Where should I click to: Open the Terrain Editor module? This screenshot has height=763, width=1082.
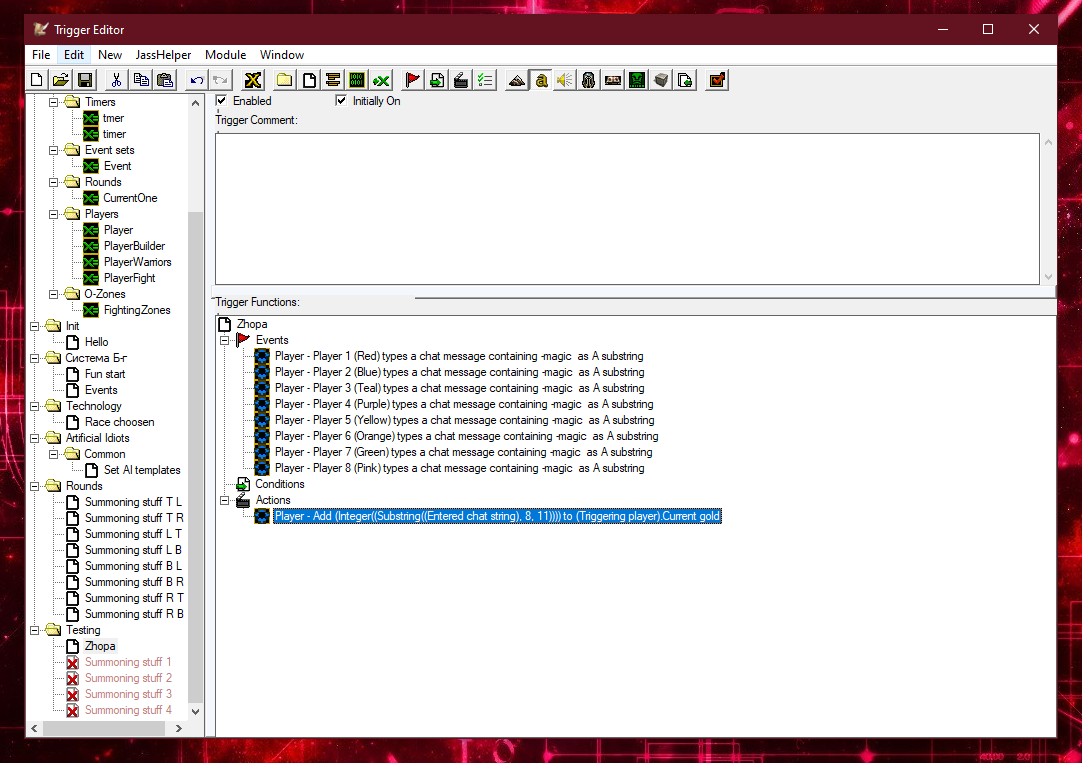point(517,80)
